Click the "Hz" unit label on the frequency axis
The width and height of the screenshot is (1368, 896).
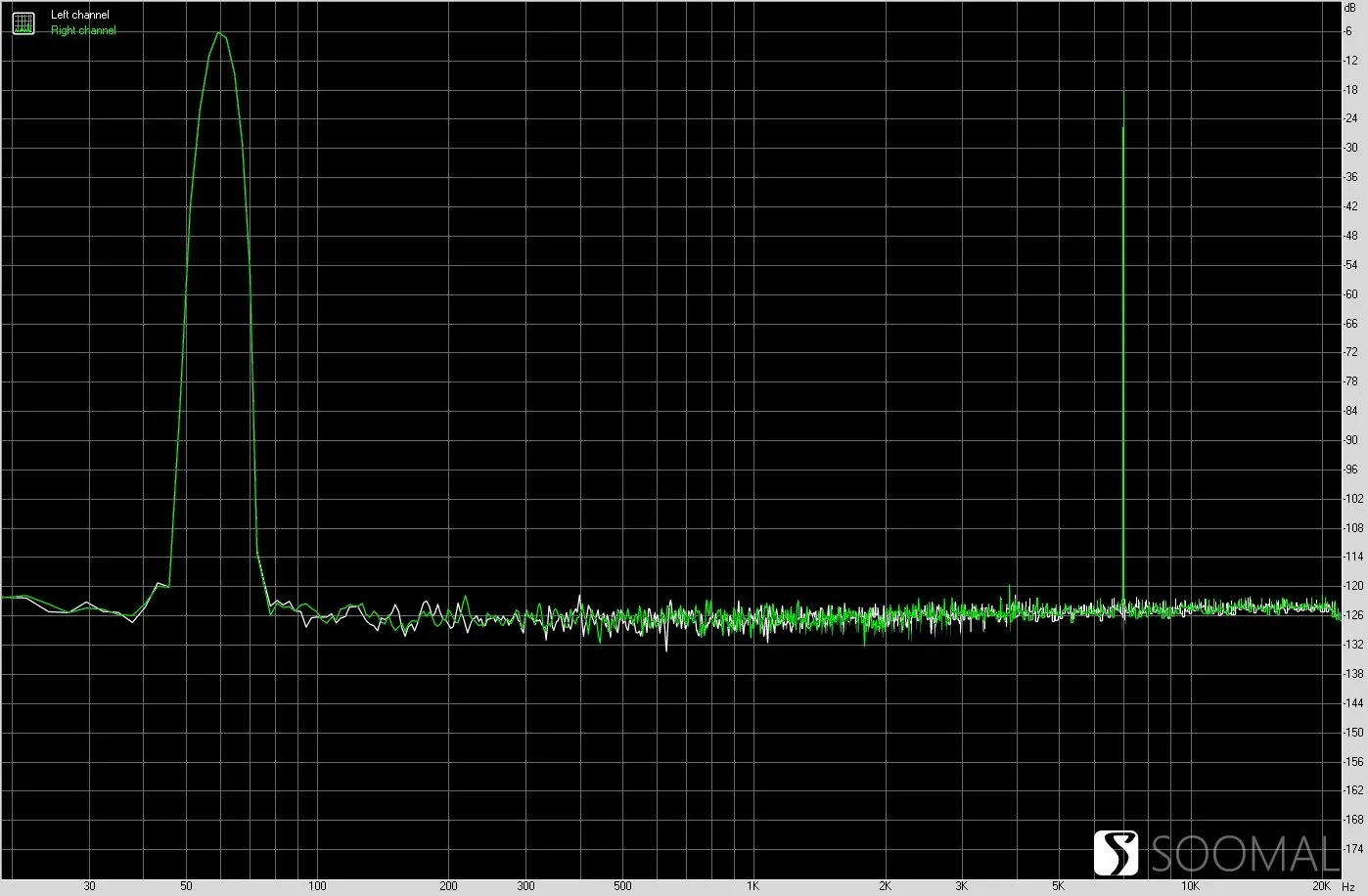click(1346, 886)
